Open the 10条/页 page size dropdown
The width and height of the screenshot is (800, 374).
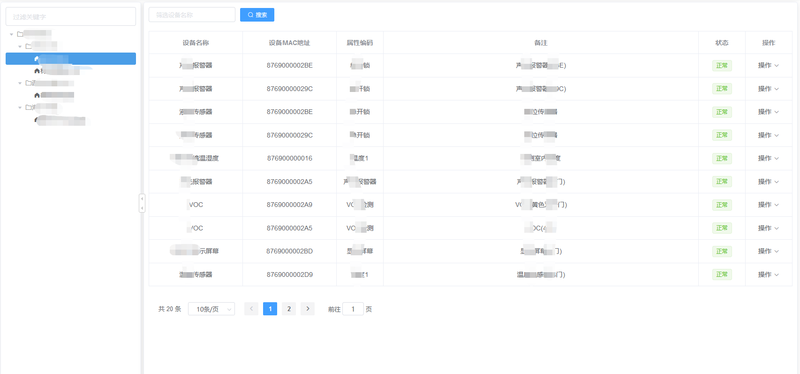click(x=212, y=309)
